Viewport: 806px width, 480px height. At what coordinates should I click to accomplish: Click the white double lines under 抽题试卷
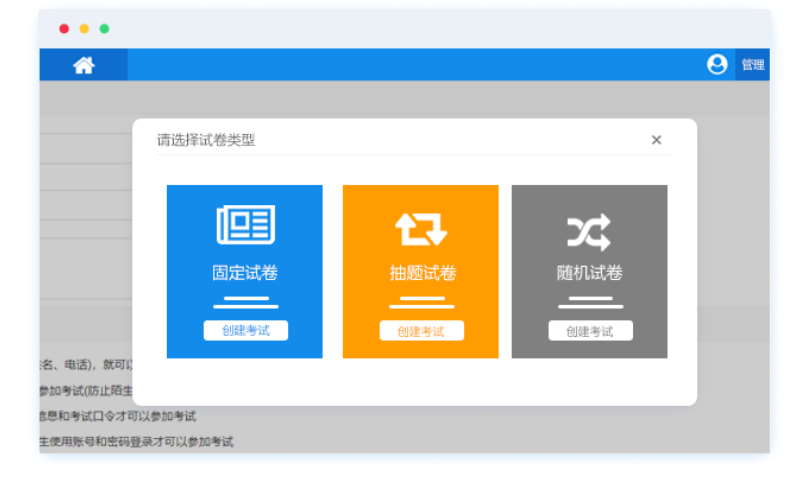click(x=421, y=302)
